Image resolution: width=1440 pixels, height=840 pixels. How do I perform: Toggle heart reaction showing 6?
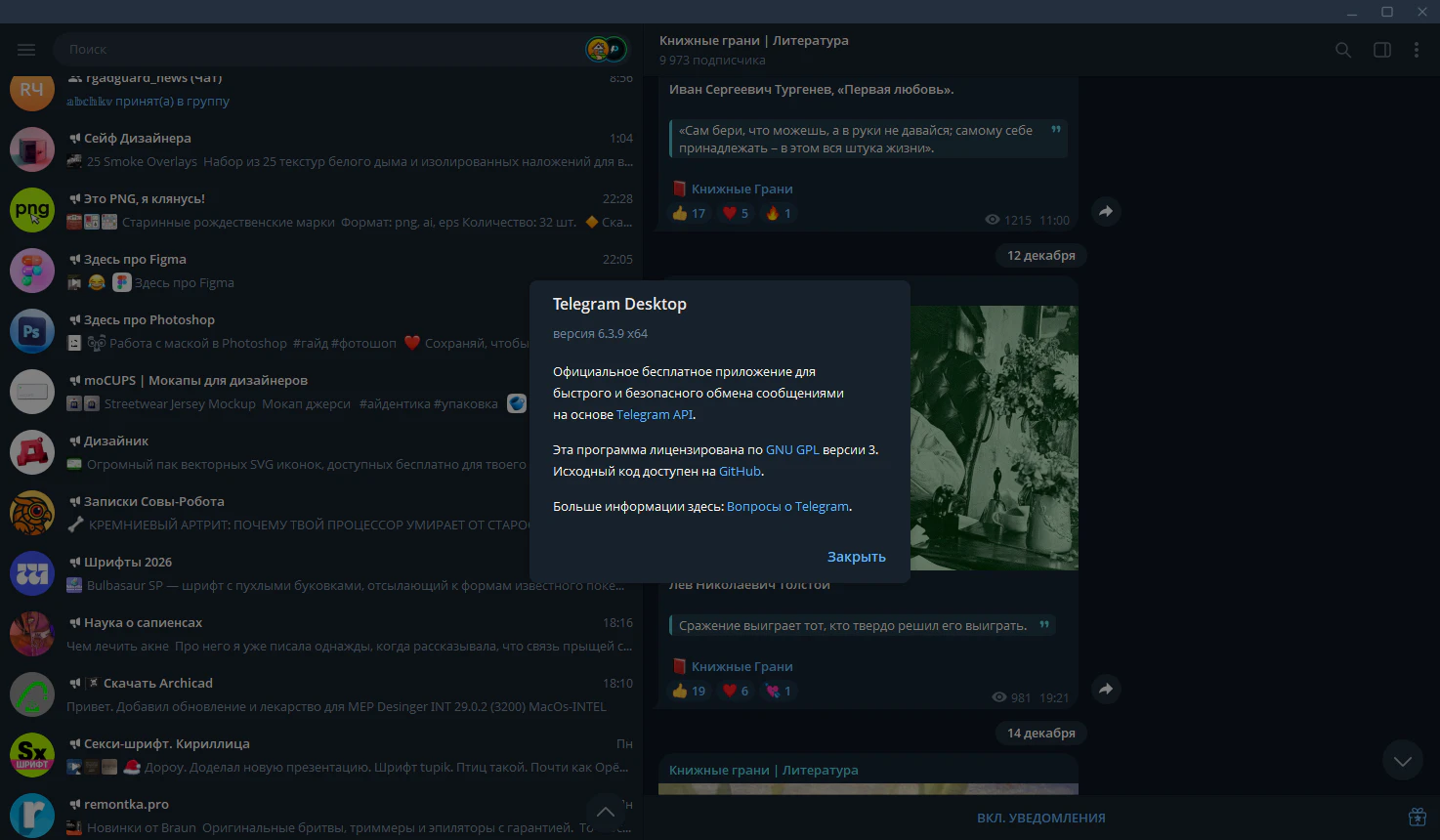tap(735, 691)
